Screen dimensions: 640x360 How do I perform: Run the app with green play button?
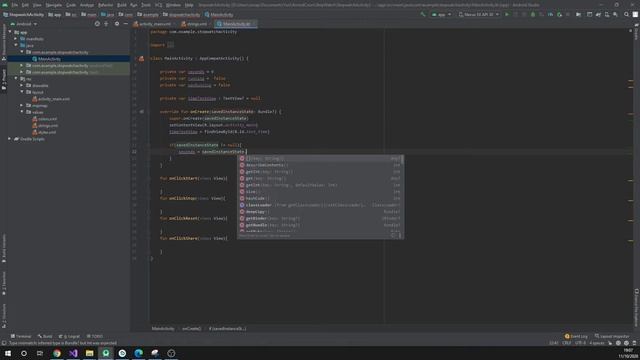(x=507, y=14)
